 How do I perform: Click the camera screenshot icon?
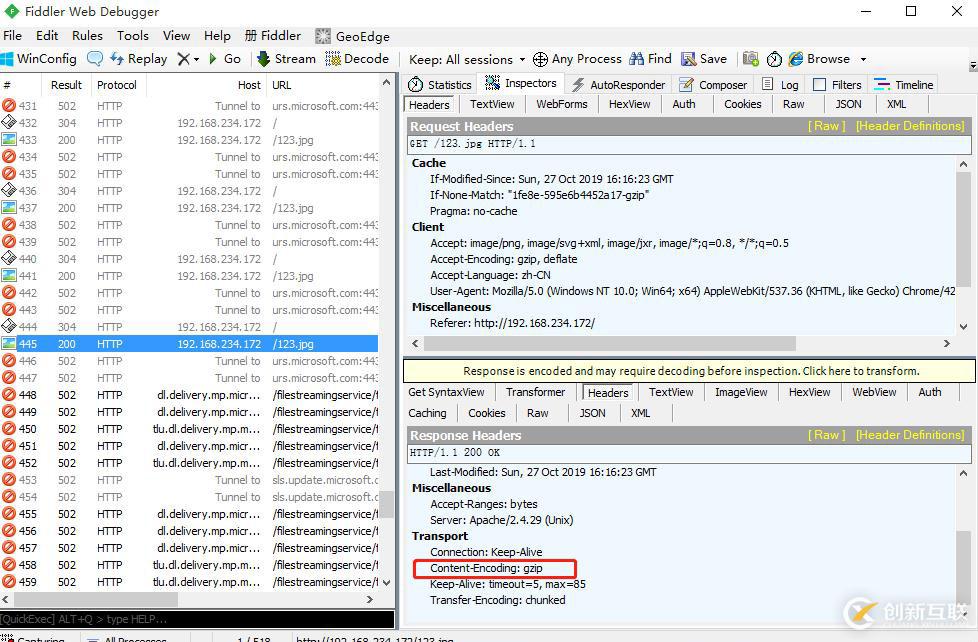pyautogui.click(x=751, y=59)
